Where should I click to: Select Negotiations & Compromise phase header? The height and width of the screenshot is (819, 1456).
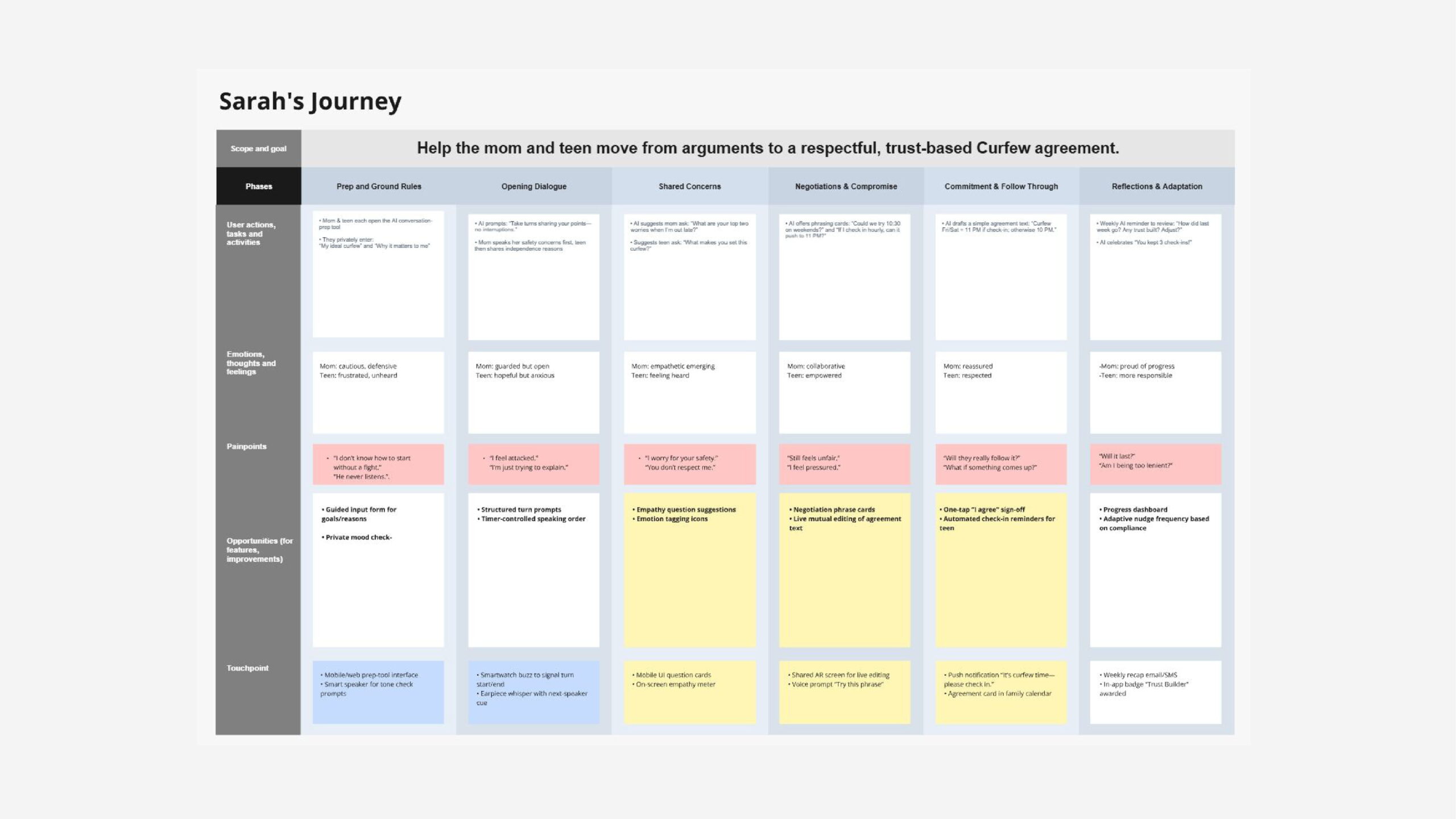click(845, 186)
